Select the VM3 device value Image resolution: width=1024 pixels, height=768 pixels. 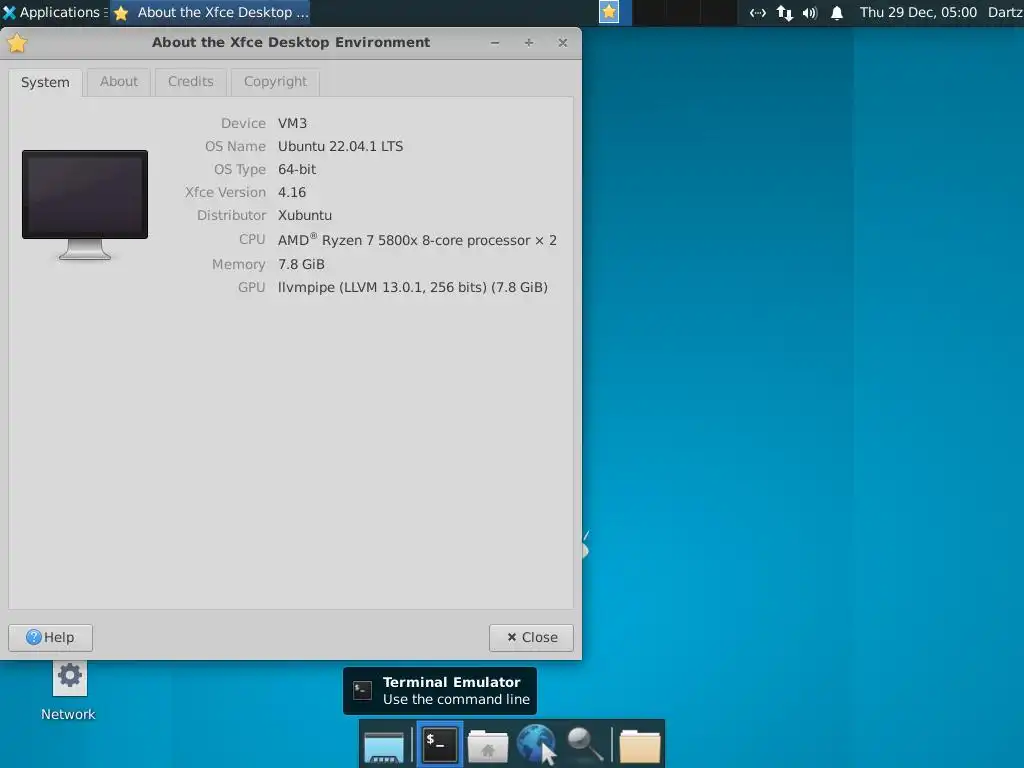(292, 123)
